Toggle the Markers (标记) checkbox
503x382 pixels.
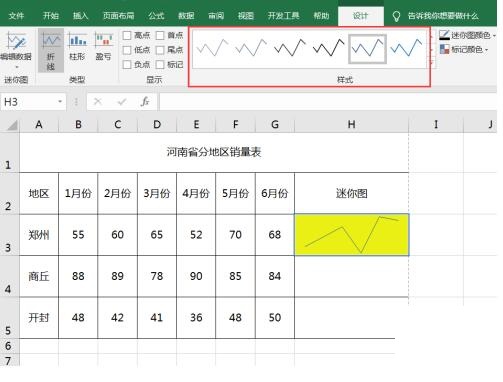[x=160, y=65]
